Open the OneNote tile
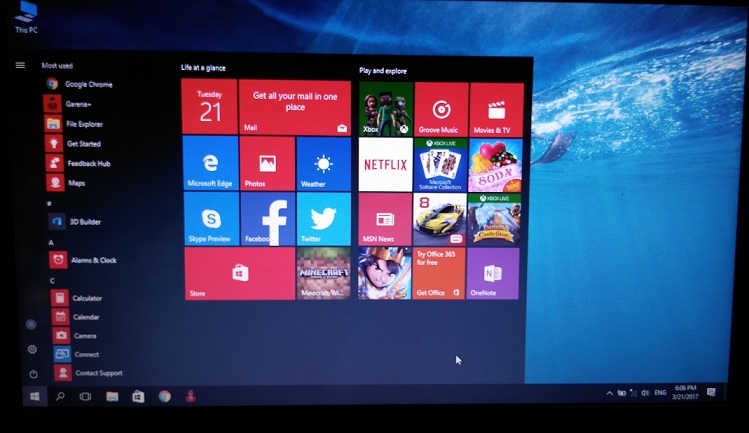The image size is (749, 433). tap(493, 274)
